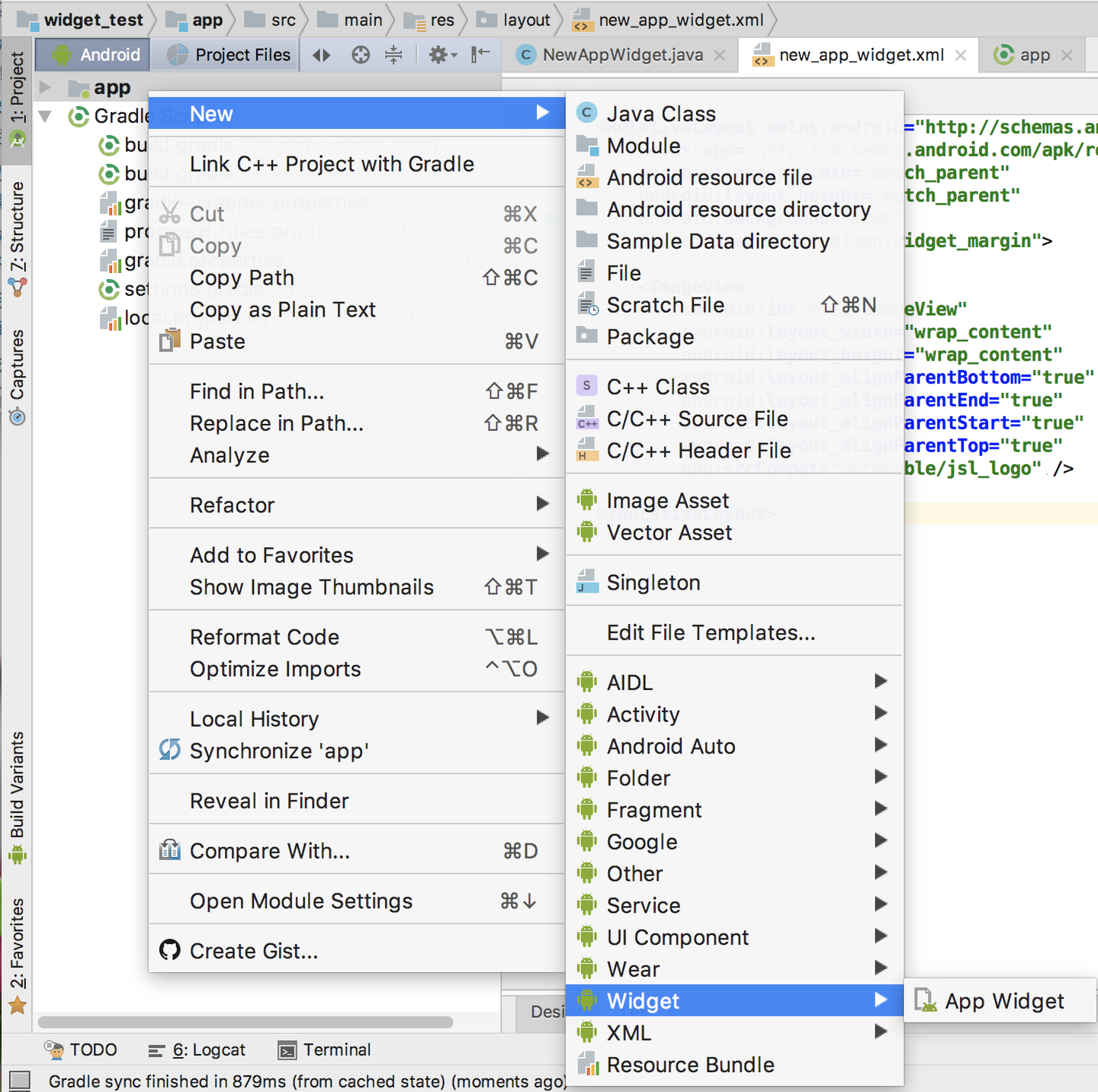Click the C/C++ Header File icon
The image size is (1098, 1092).
click(587, 450)
